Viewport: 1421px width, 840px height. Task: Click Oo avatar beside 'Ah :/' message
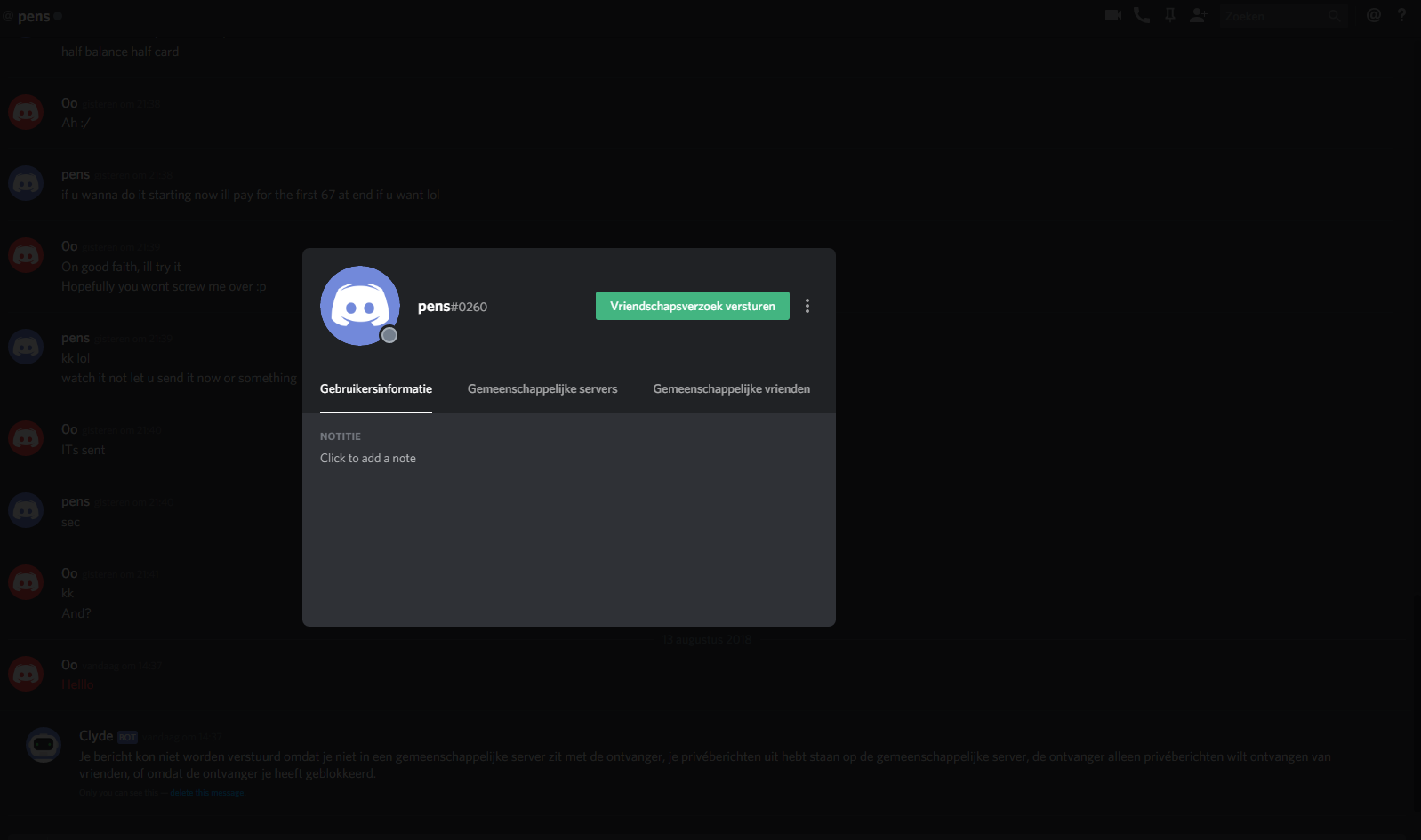26,112
